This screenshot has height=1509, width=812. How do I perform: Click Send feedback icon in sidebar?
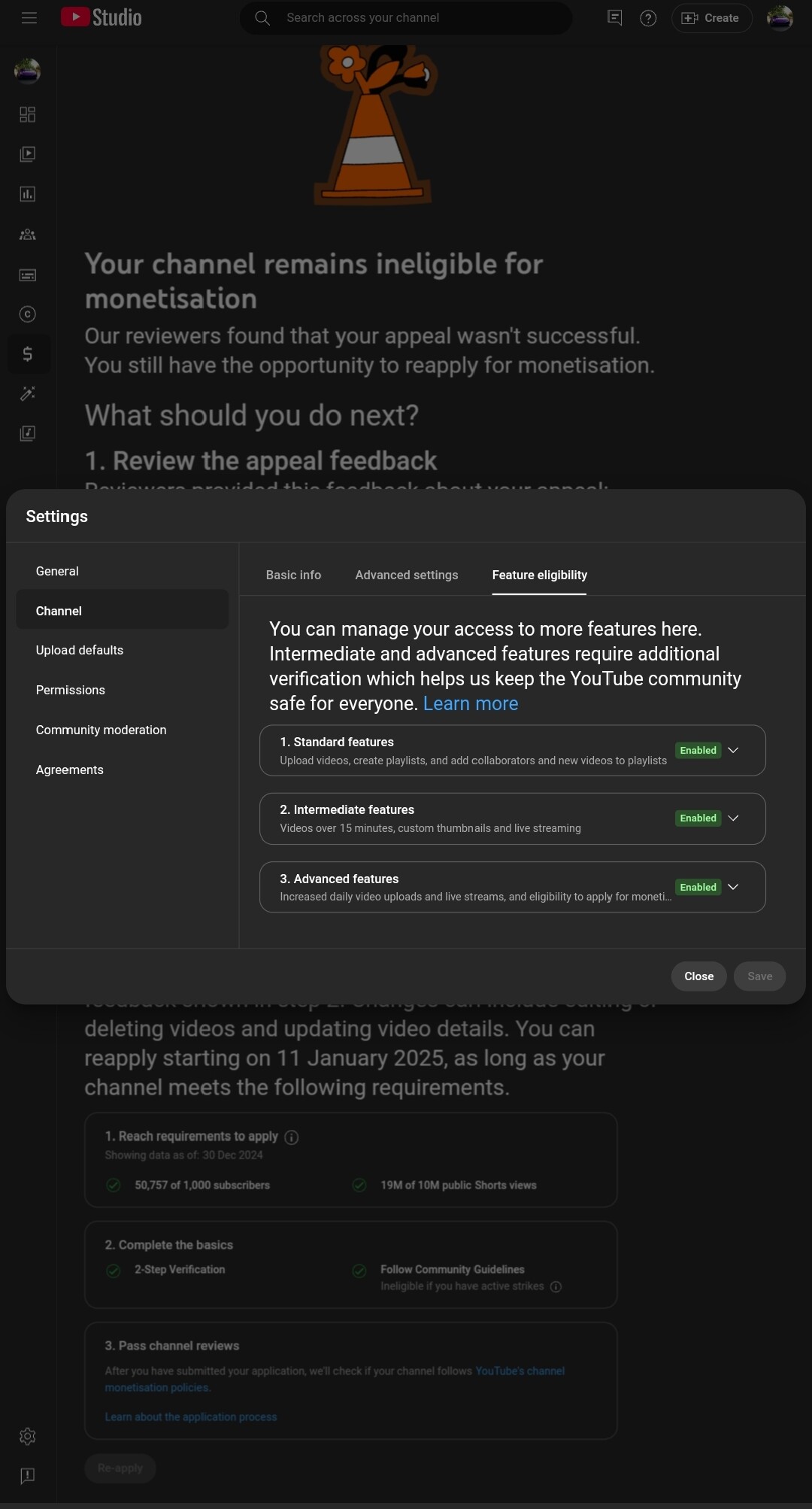pyautogui.click(x=28, y=1476)
